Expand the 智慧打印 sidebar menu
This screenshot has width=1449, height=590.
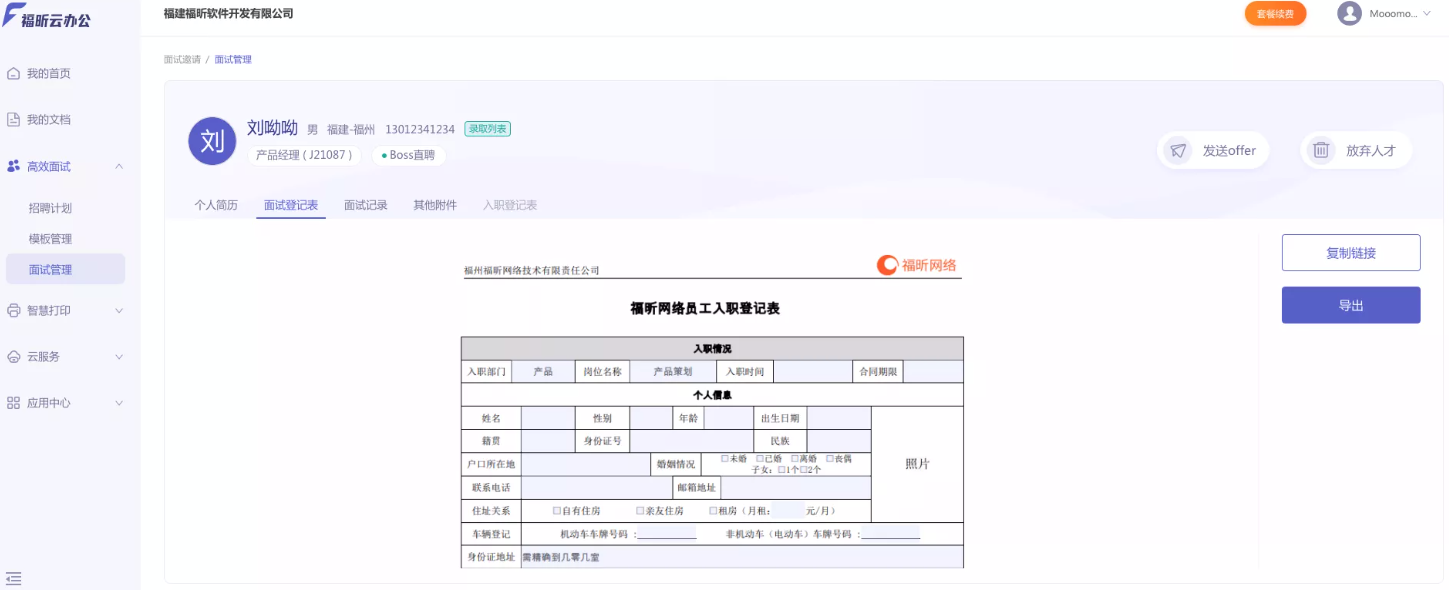click(118, 310)
